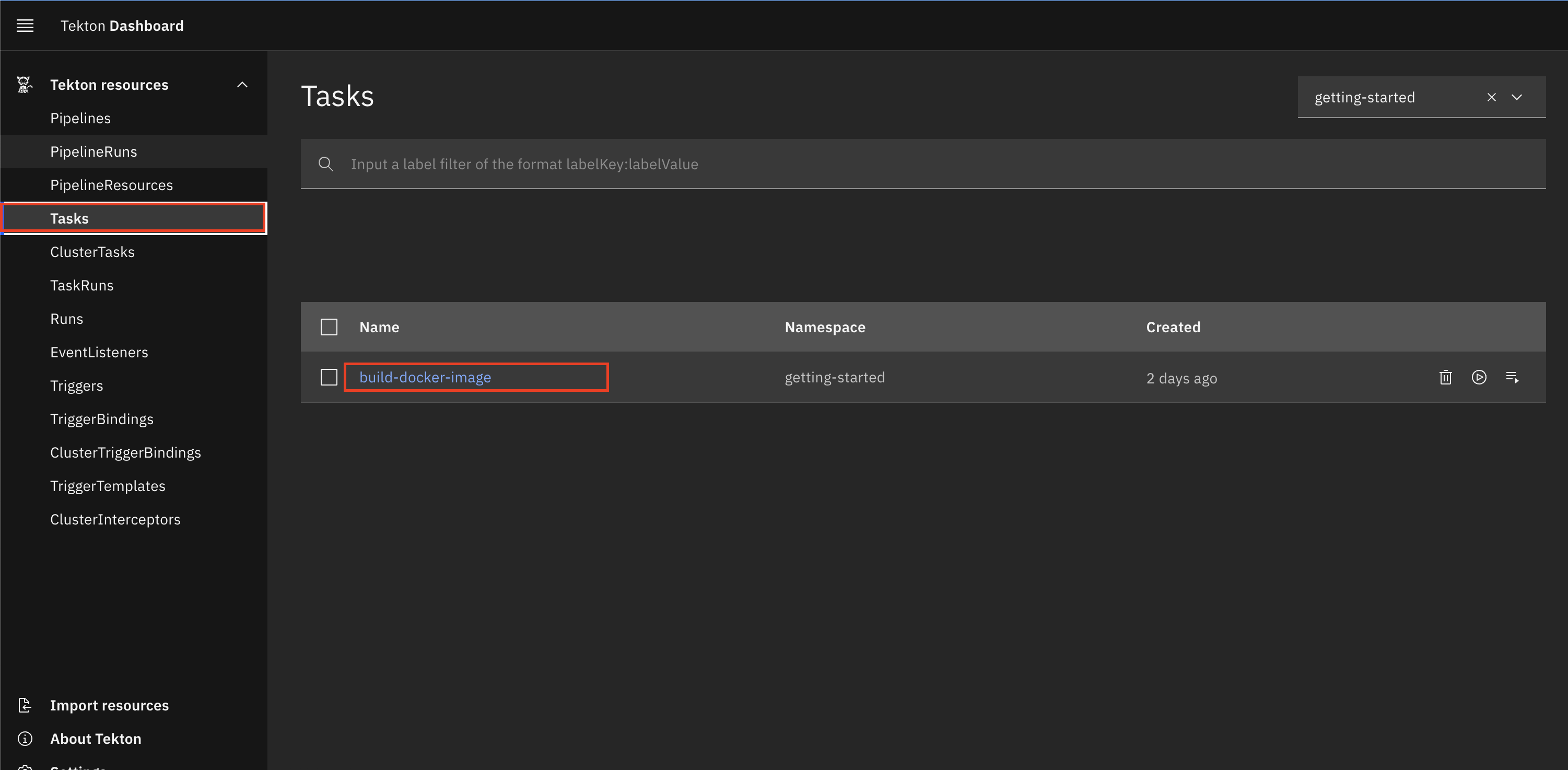Select all tasks with header checkbox

(329, 328)
